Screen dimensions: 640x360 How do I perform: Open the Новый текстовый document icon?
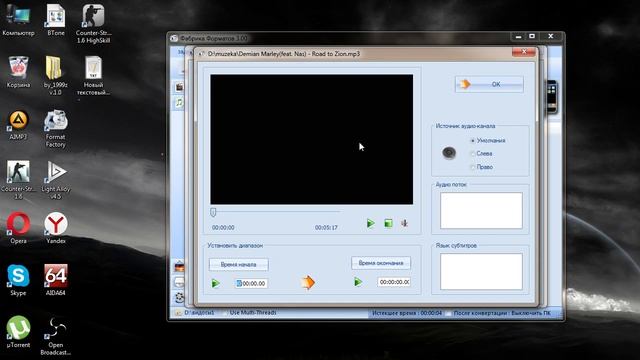pyautogui.click(x=93, y=76)
